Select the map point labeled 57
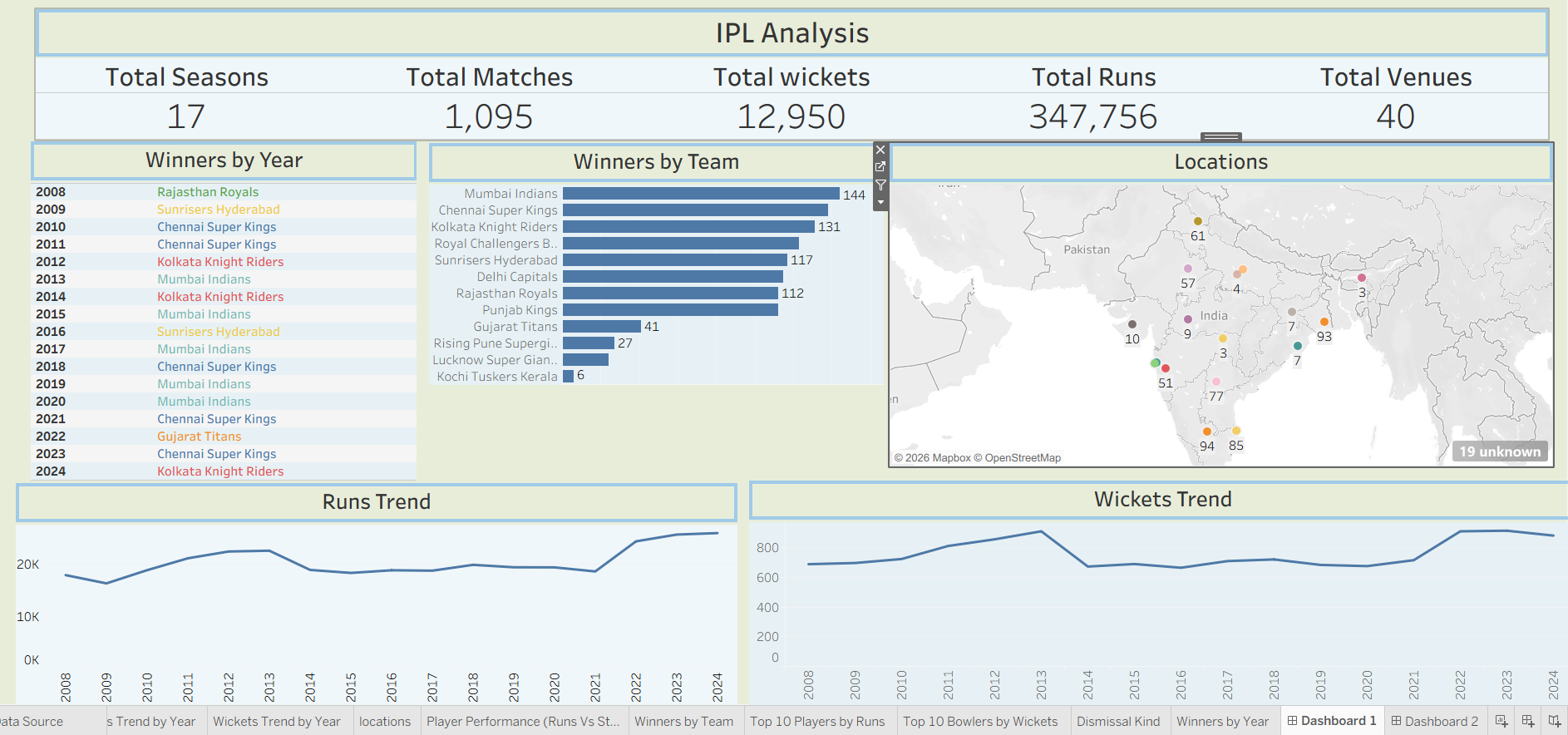Screen dimensions: 1568x735 click(x=1188, y=269)
